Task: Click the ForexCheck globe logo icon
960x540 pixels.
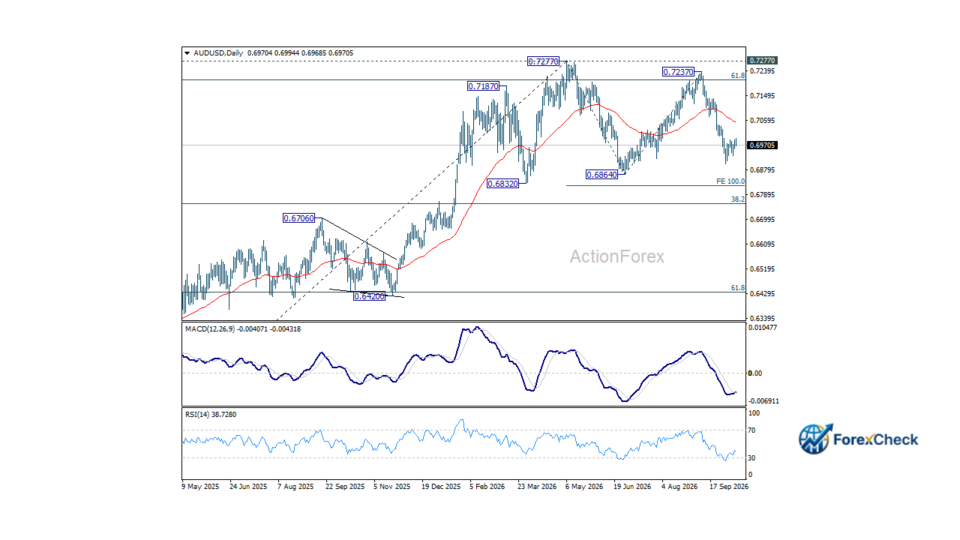Action: [x=815, y=439]
